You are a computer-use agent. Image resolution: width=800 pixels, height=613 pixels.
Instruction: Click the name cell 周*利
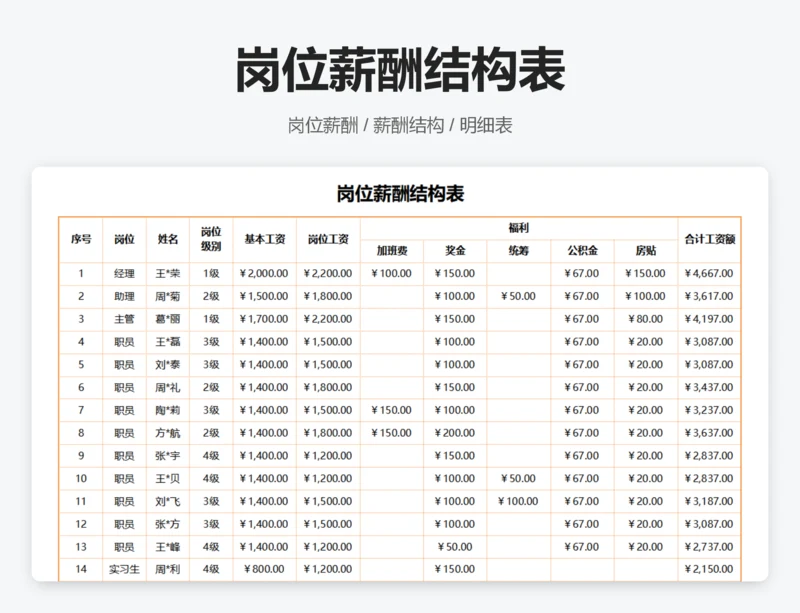click(168, 570)
